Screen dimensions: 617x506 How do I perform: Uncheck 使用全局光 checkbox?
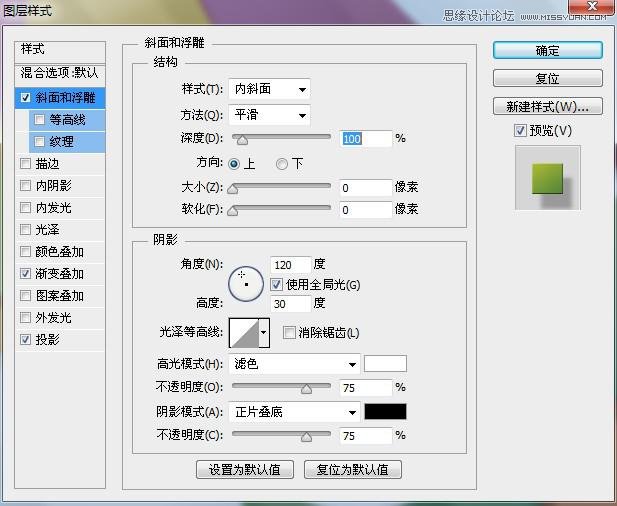pyautogui.click(x=276, y=284)
